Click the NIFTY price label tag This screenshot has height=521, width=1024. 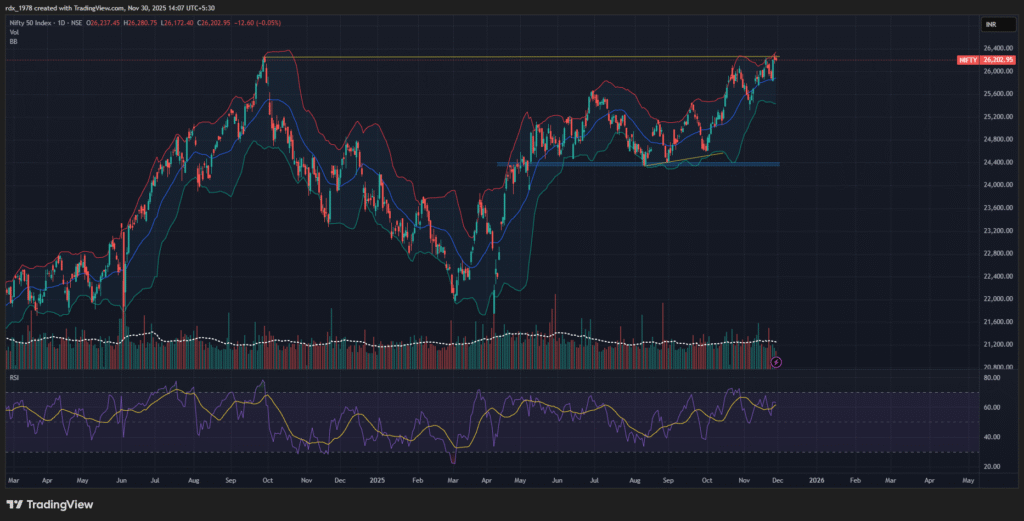[x=967, y=60]
